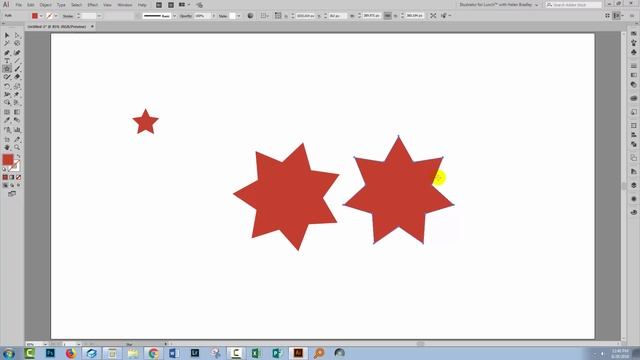
Task: Select the Shape Builder tool
Action: coord(7,102)
